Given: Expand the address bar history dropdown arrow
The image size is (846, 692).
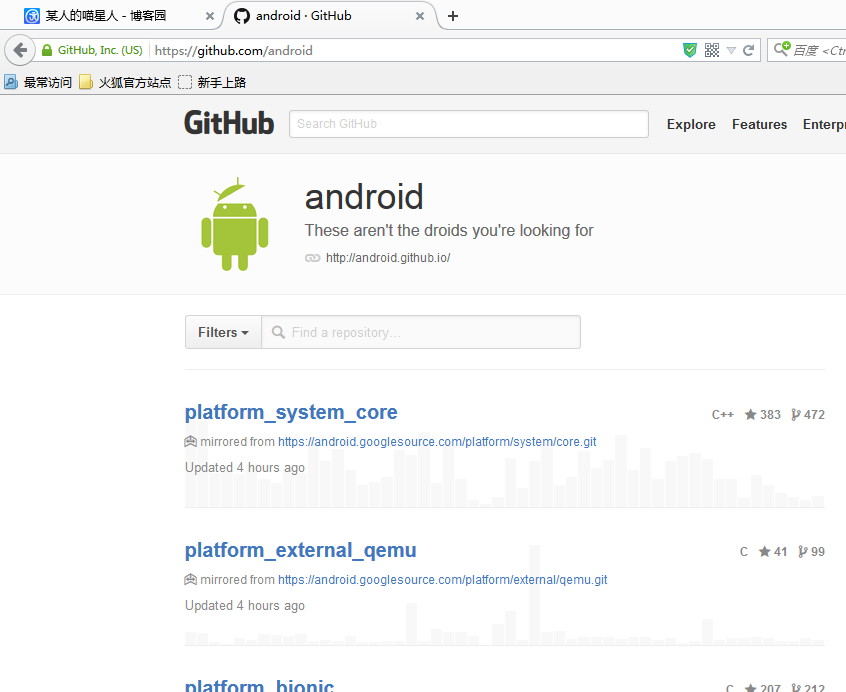Looking at the screenshot, I should pos(731,50).
